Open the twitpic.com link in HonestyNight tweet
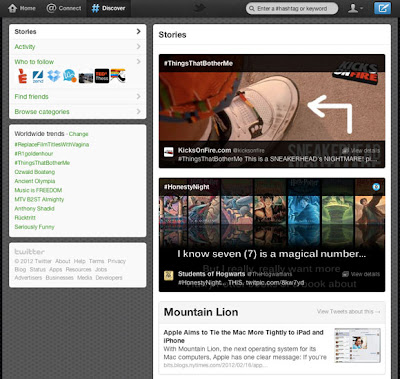Image resolution: width=400 pixels, height=379 pixels. tap(275, 283)
